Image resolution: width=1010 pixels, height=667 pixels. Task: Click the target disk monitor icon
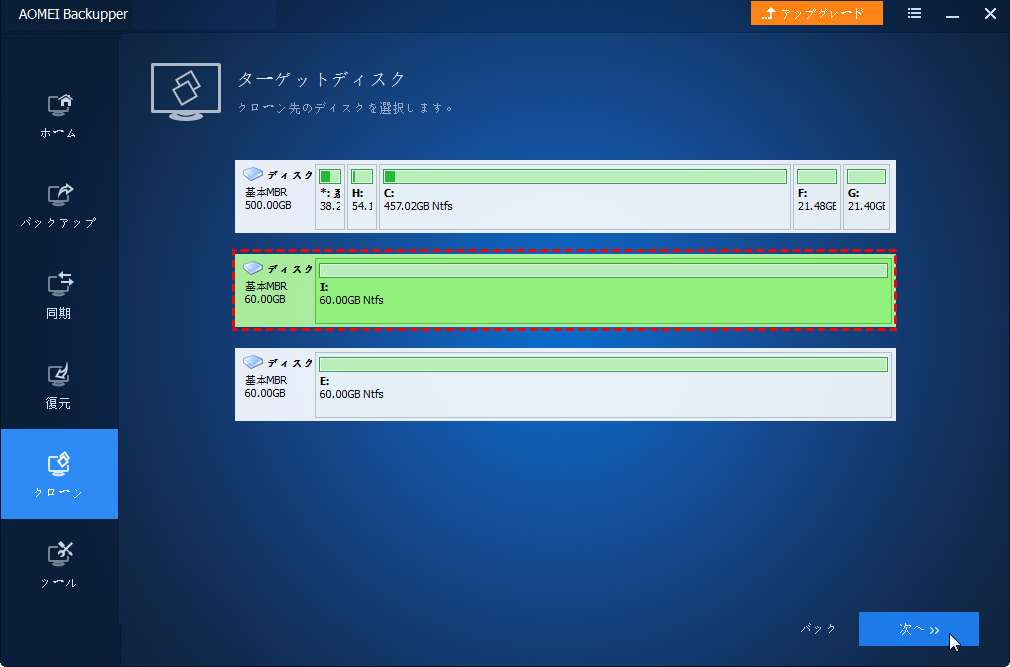coord(186,91)
